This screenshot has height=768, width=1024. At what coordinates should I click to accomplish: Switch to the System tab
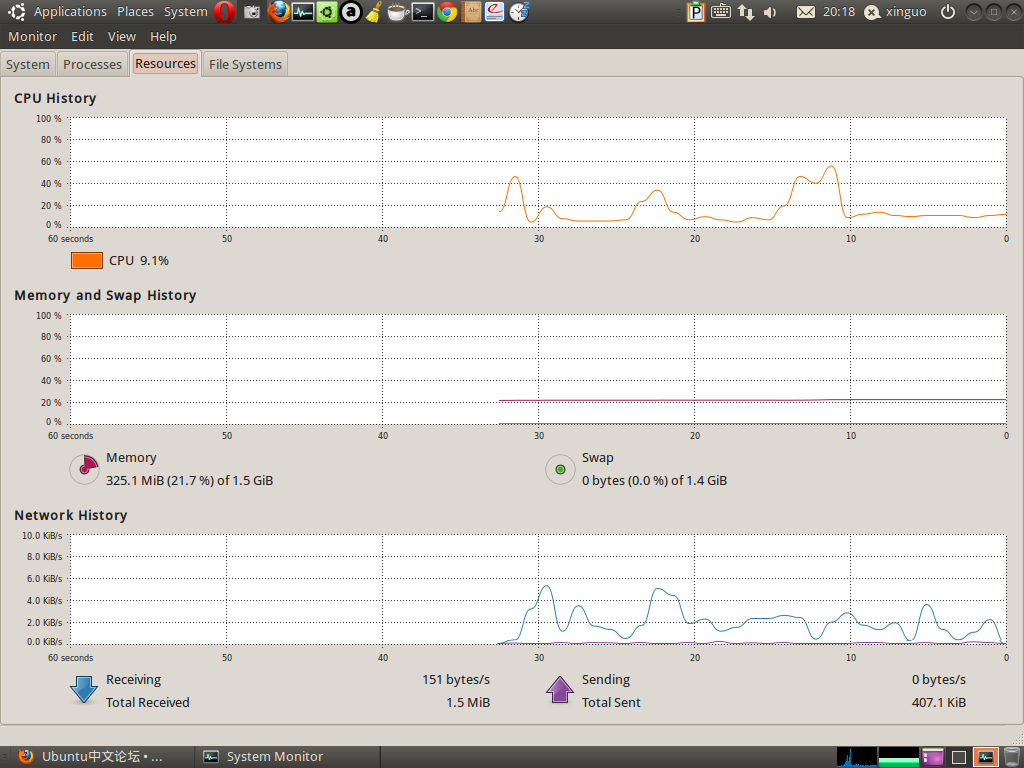(28, 64)
